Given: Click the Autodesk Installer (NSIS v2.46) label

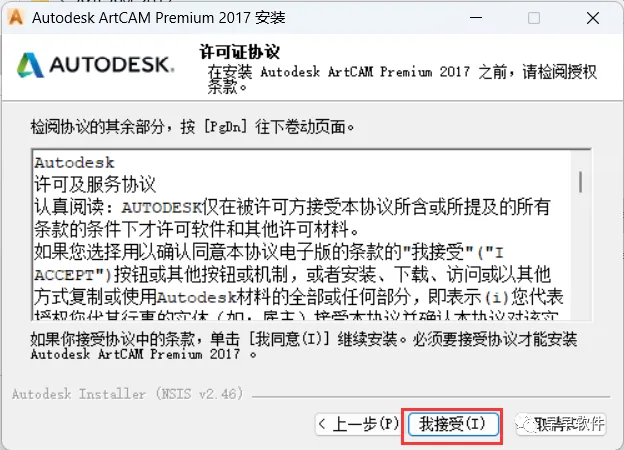Looking at the screenshot, I should pyautogui.click(x=127, y=394).
